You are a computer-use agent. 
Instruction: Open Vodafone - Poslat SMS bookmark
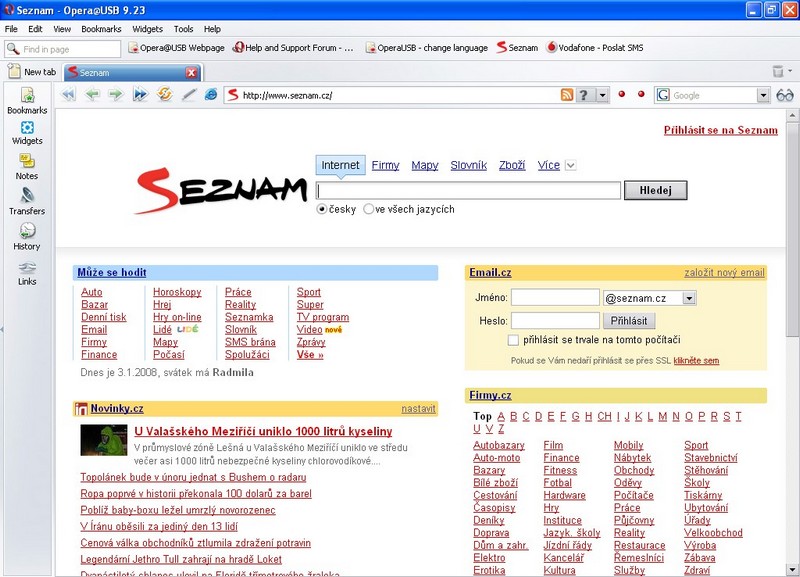[594, 48]
